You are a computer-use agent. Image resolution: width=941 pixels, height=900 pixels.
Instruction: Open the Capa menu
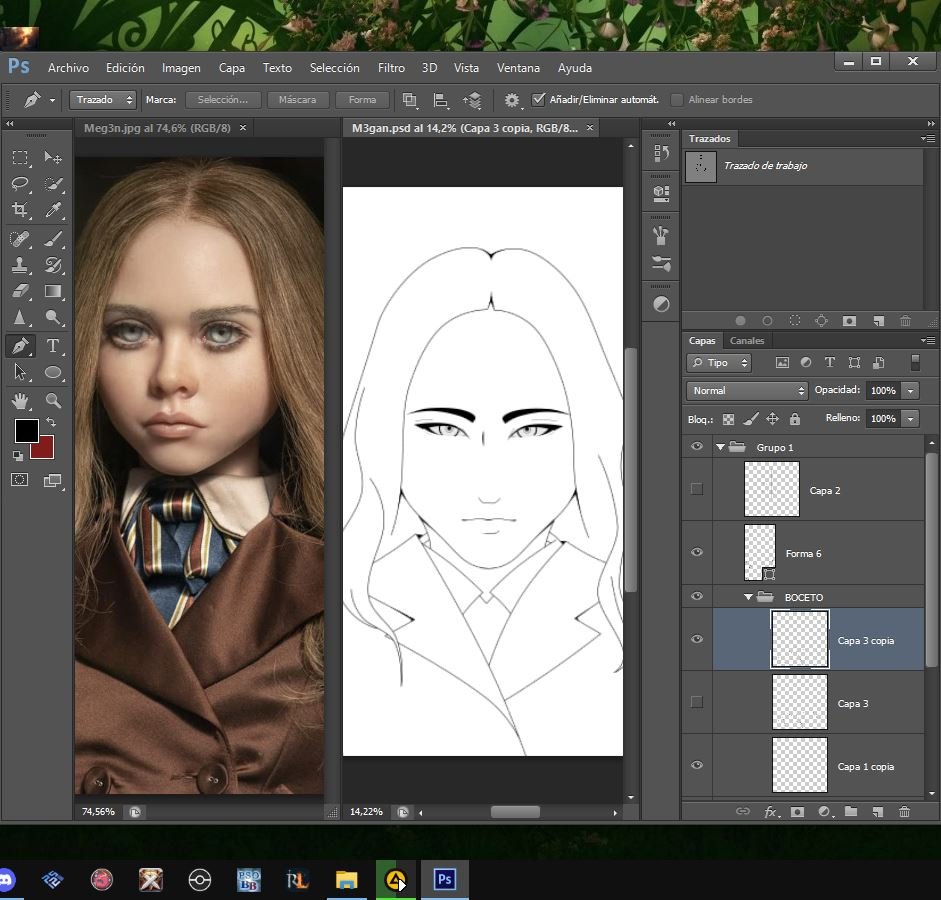(x=232, y=68)
